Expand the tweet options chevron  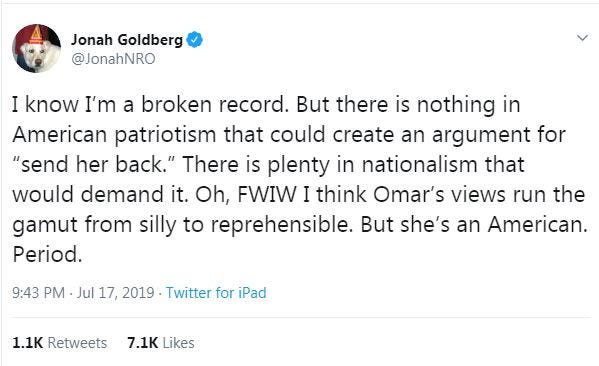point(582,38)
